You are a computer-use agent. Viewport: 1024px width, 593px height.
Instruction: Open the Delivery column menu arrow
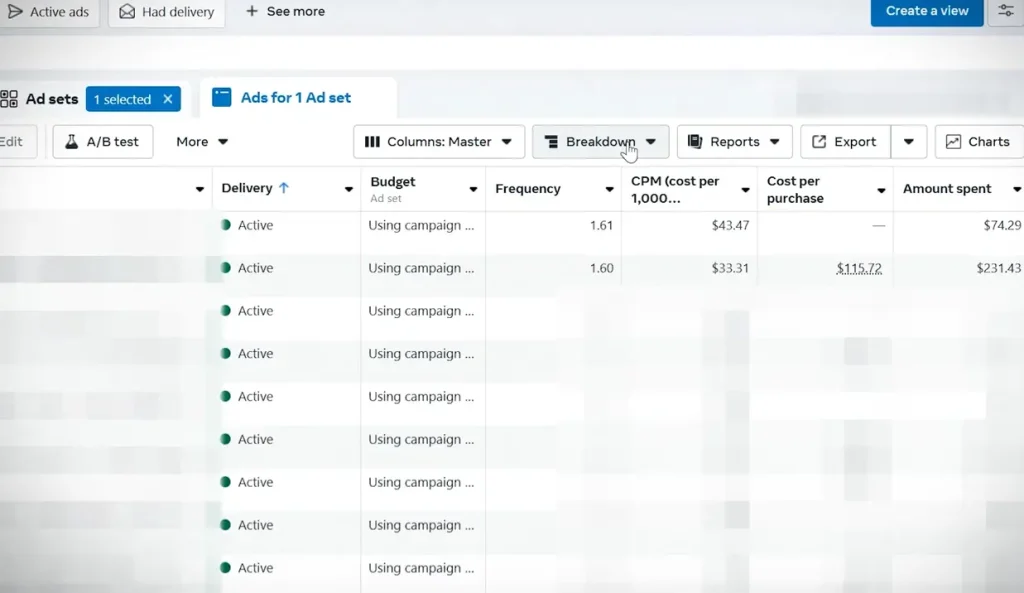(x=349, y=189)
